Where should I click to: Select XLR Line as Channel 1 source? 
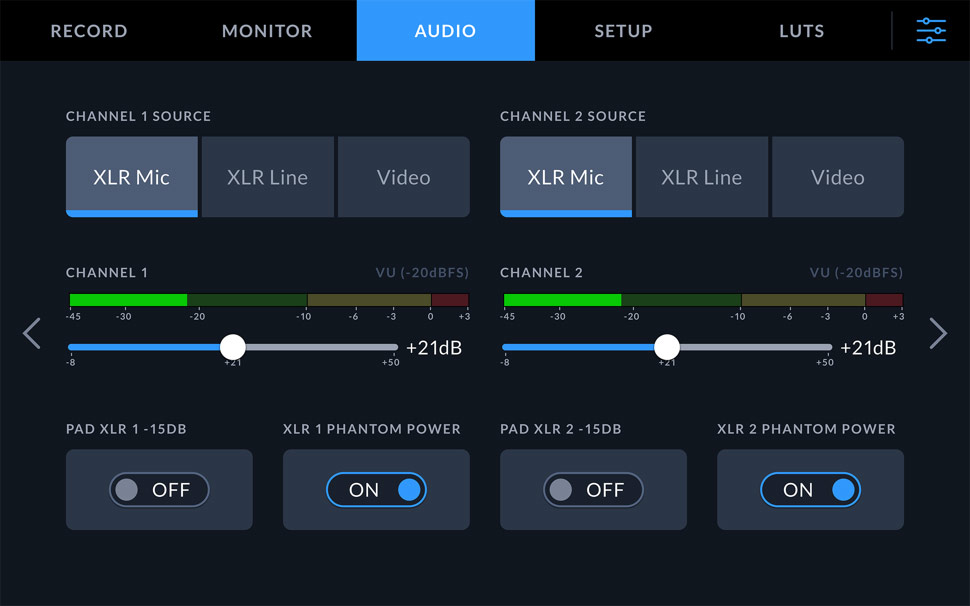[267, 176]
